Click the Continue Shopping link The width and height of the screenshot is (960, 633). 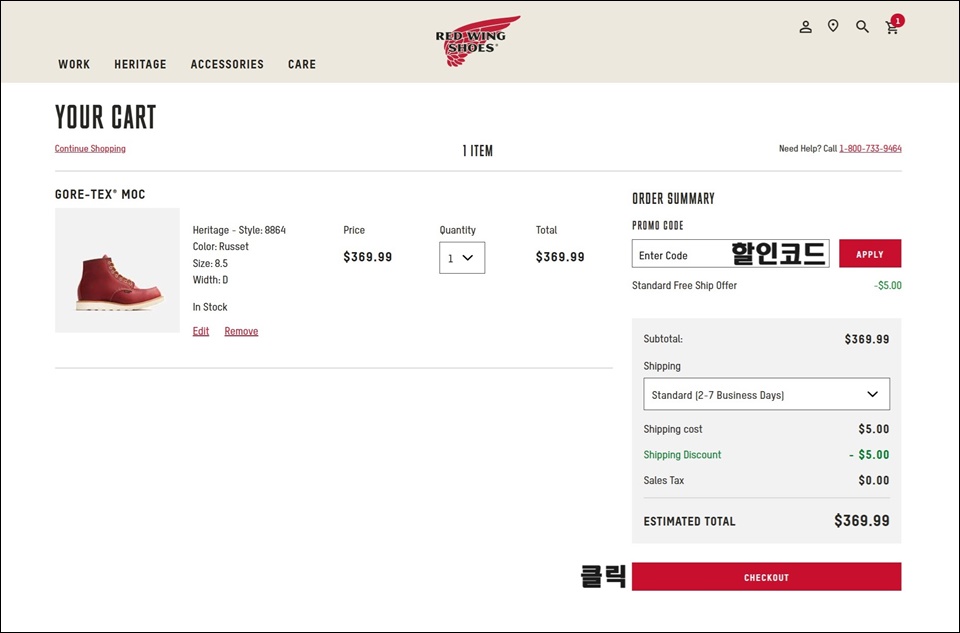point(90,149)
